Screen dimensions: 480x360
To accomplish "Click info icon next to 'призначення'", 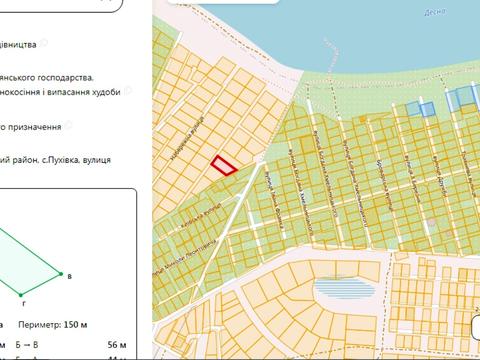I will [x=68, y=125].
